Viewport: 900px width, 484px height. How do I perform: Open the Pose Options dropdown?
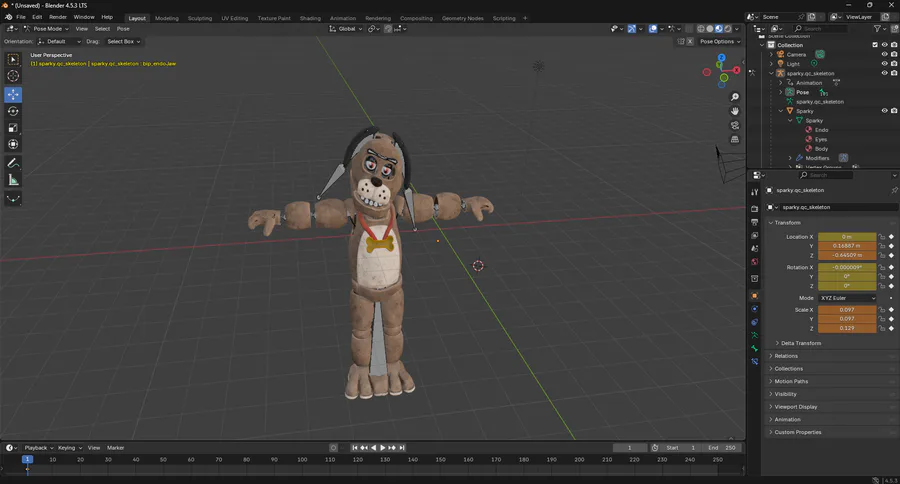click(720, 41)
